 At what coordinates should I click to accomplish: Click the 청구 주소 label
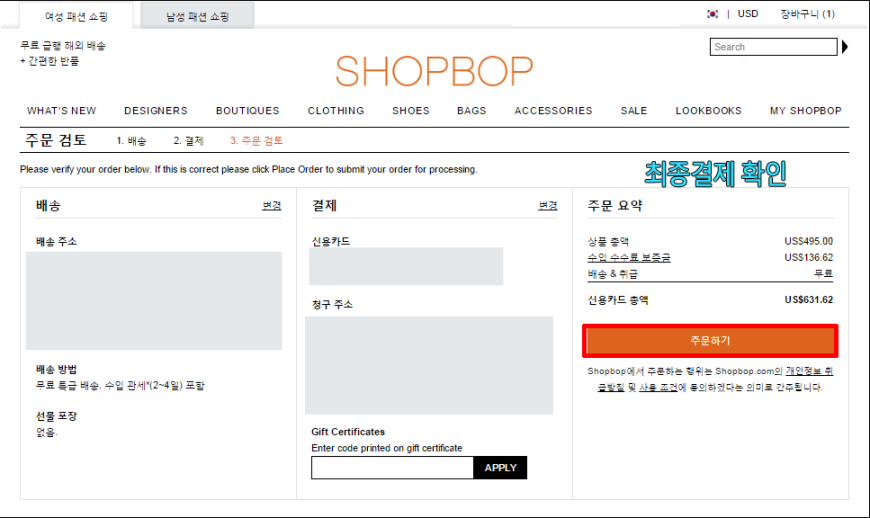coord(332,304)
